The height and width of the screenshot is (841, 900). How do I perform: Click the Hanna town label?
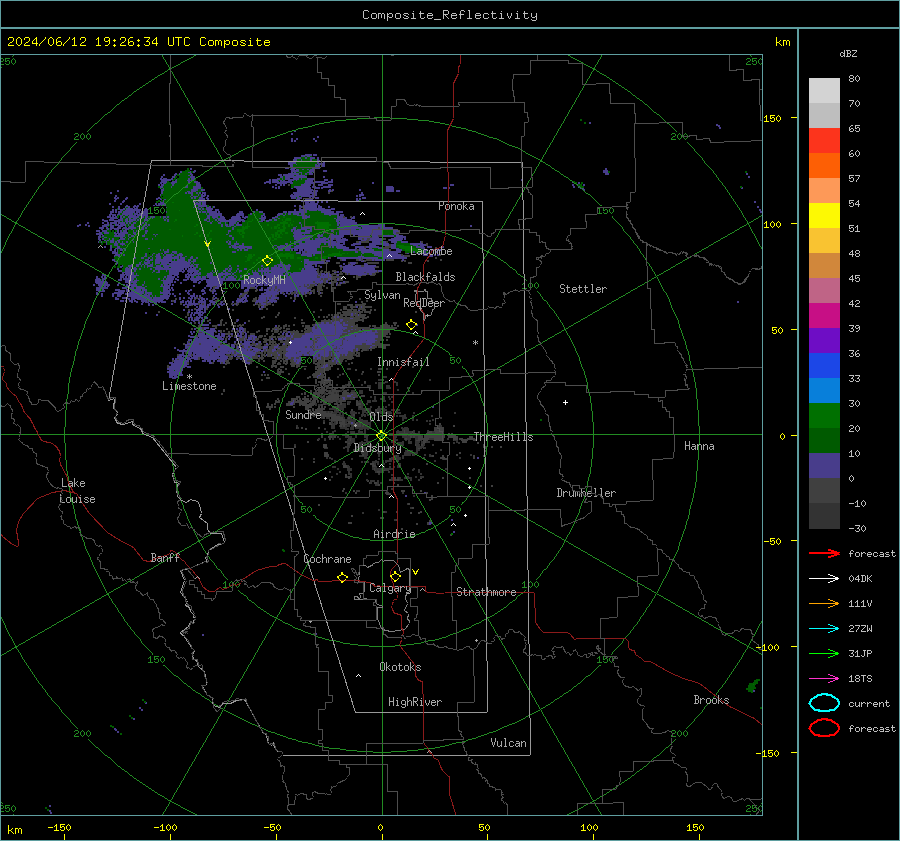[x=699, y=446]
